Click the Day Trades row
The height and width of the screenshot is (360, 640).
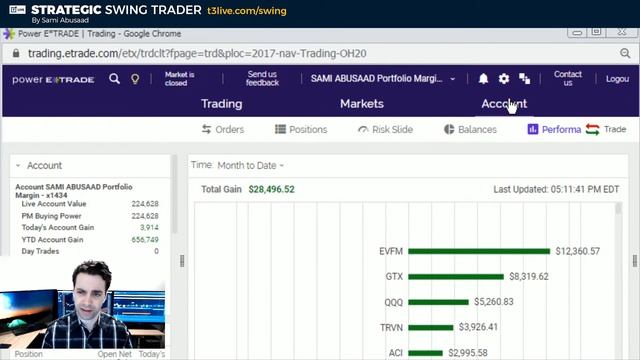click(90, 251)
